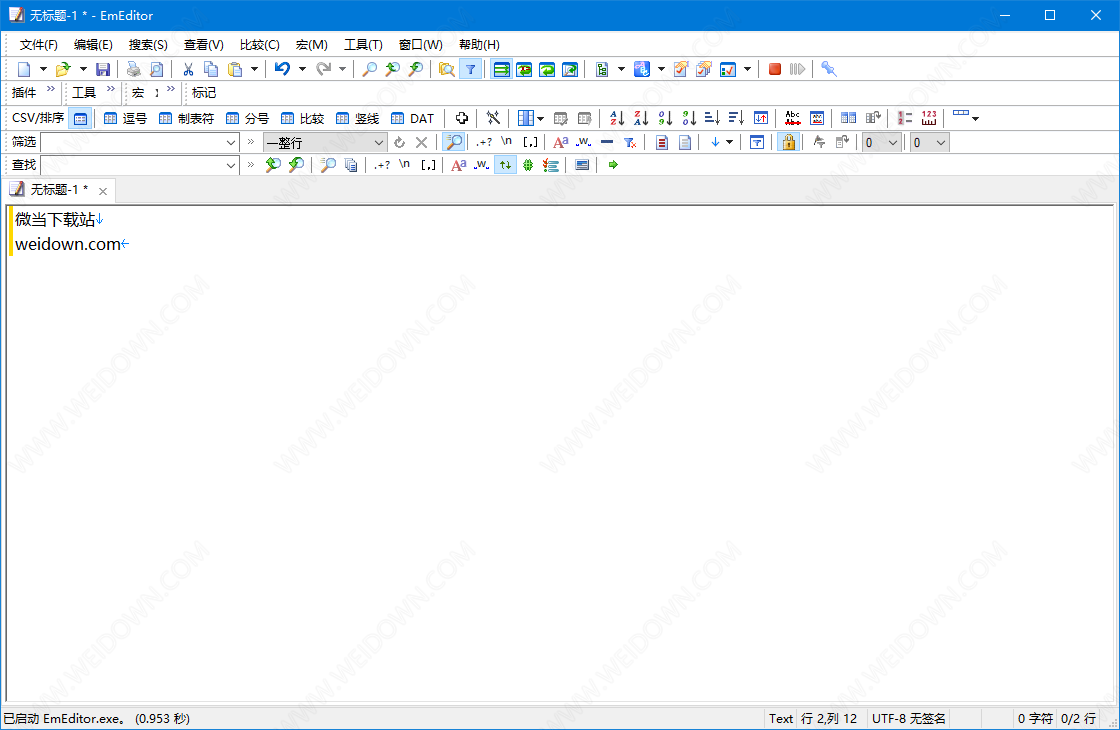Click the UTF-8 无签名 encoding in status bar
The width and height of the screenshot is (1120, 730).
tap(908, 718)
